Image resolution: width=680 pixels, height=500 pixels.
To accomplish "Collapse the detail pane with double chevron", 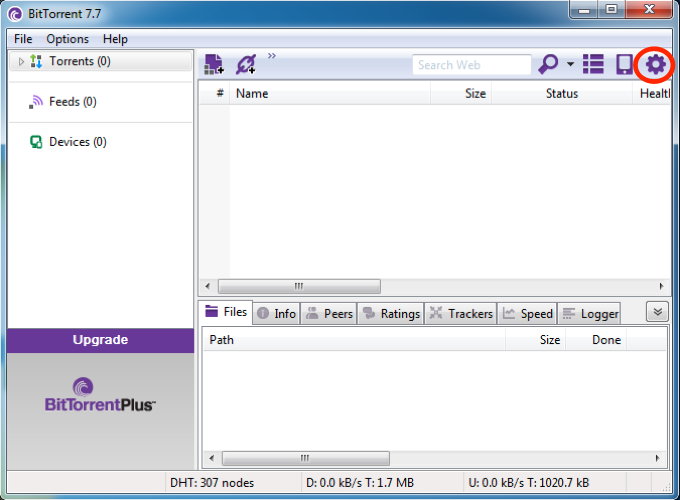I will pos(657,312).
